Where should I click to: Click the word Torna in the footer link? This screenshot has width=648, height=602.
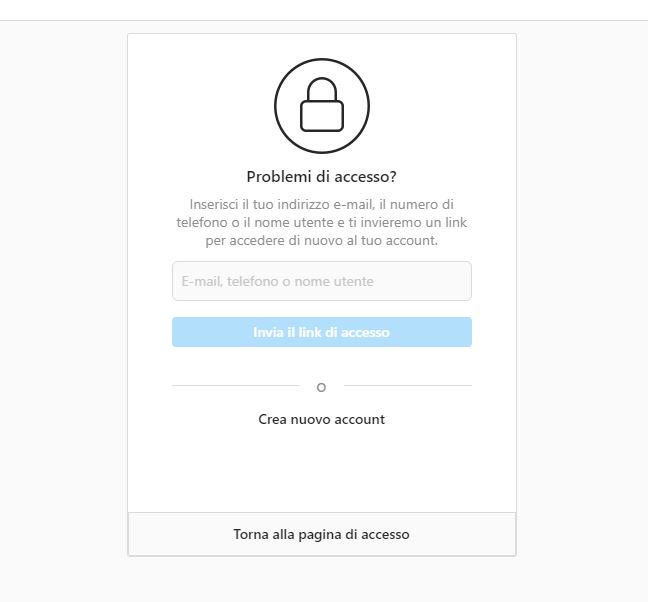coord(250,534)
